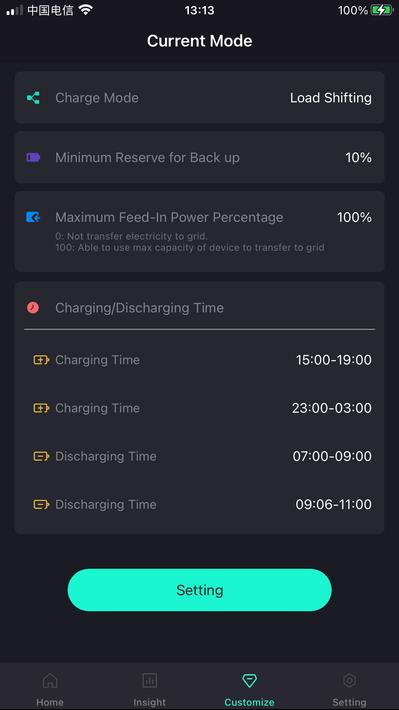The width and height of the screenshot is (399, 710).
Task: Tap the battery icon beside 15:00-19:00 charging
Action: tap(41, 360)
